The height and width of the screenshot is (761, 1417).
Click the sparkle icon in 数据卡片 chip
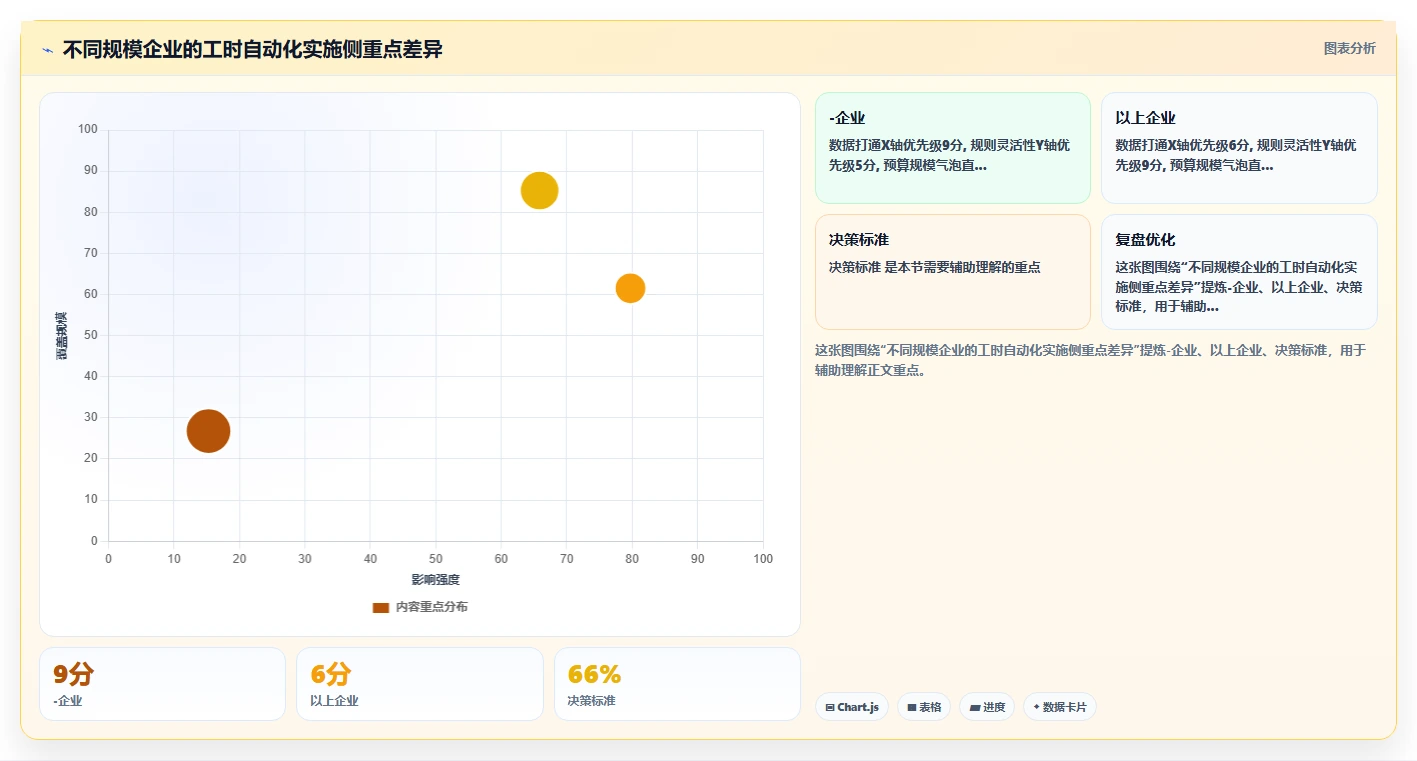coord(1037,707)
